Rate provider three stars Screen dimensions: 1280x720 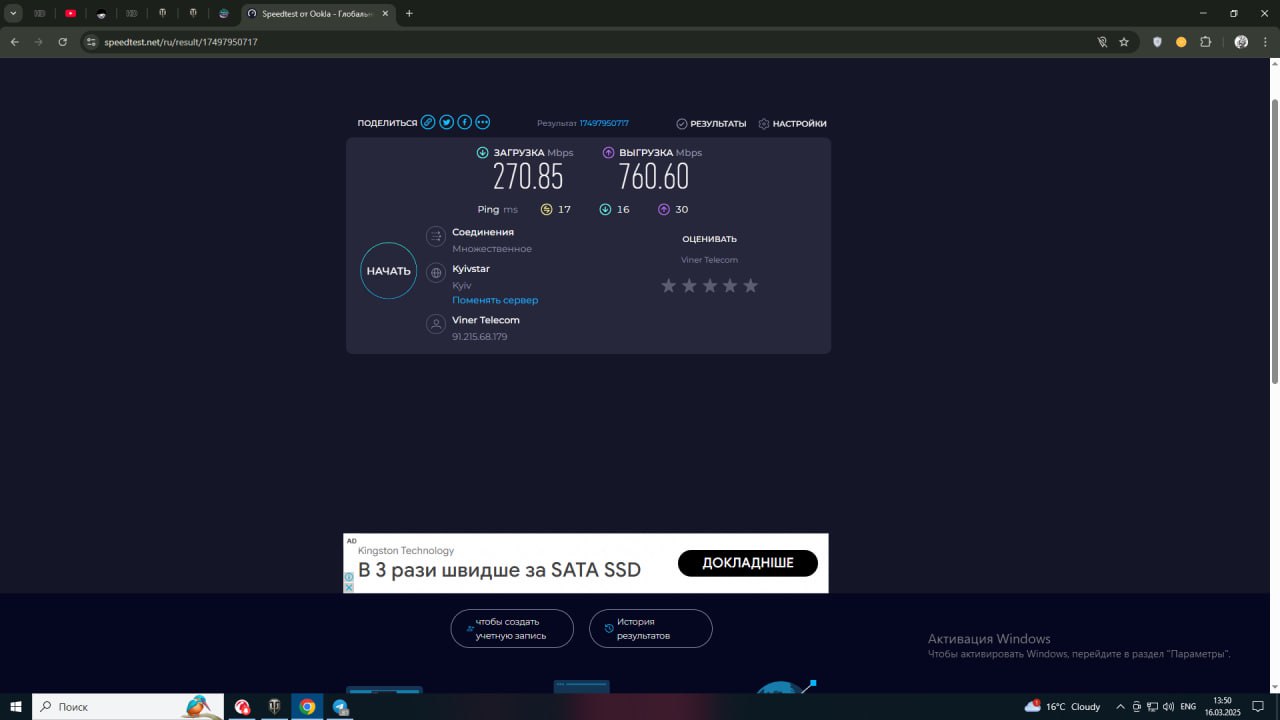[x=710, y=286]
